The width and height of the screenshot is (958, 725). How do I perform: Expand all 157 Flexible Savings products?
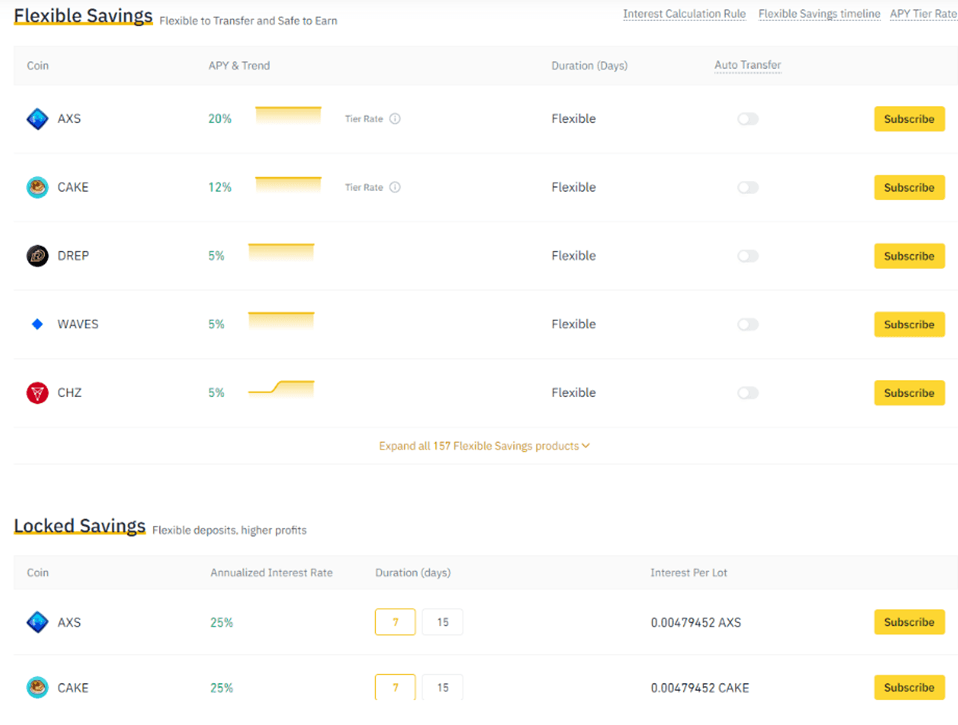pos(484,446)
